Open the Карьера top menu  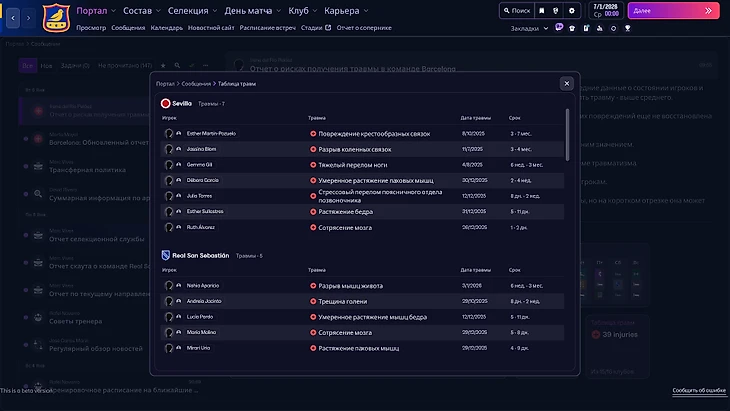click(x=346, y=10)
